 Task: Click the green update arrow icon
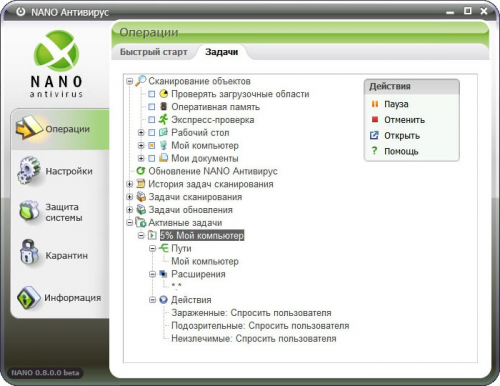point(140,171)
